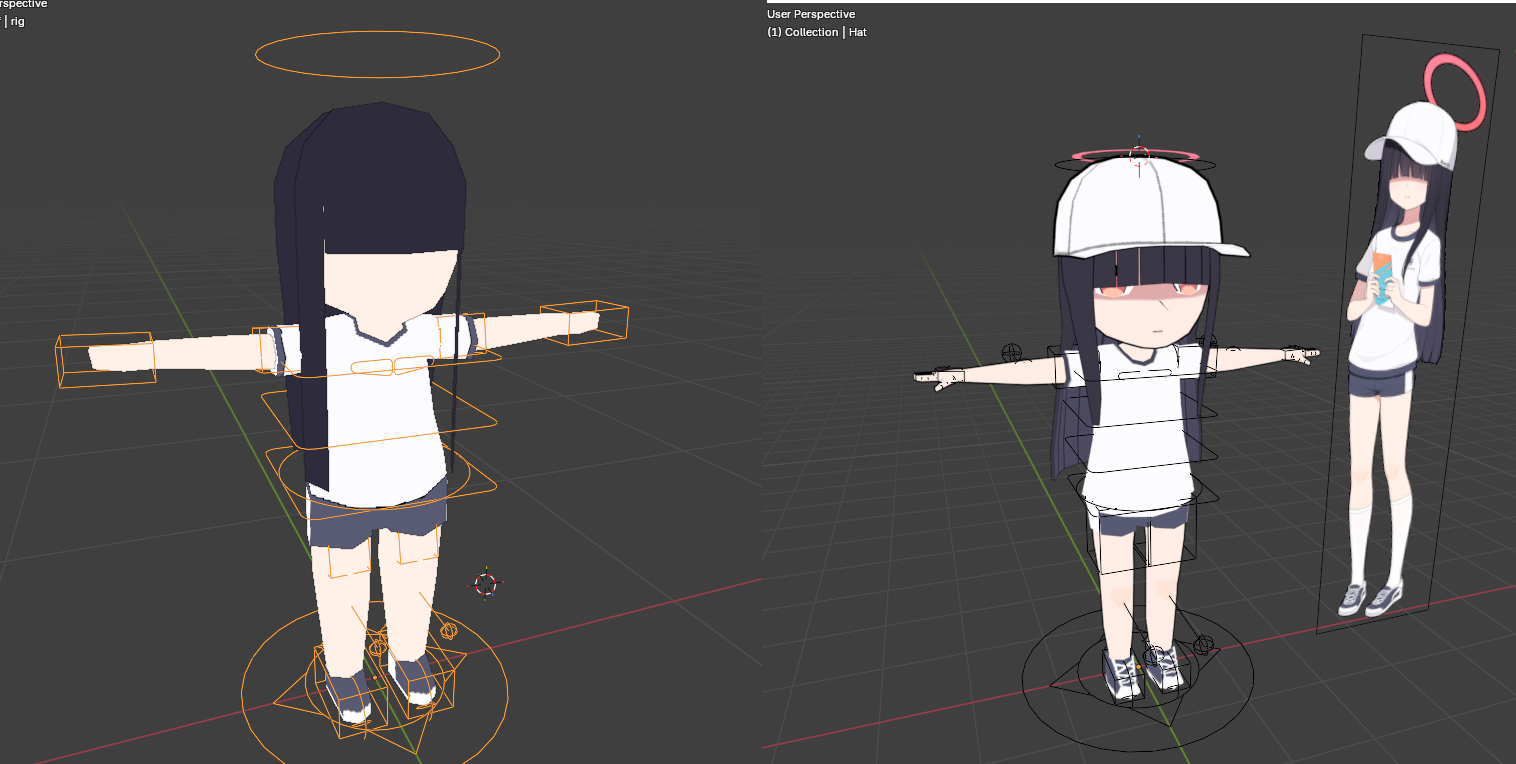
Task: Select the orange halo ring above the low-poly head
Action: point(377,33)
